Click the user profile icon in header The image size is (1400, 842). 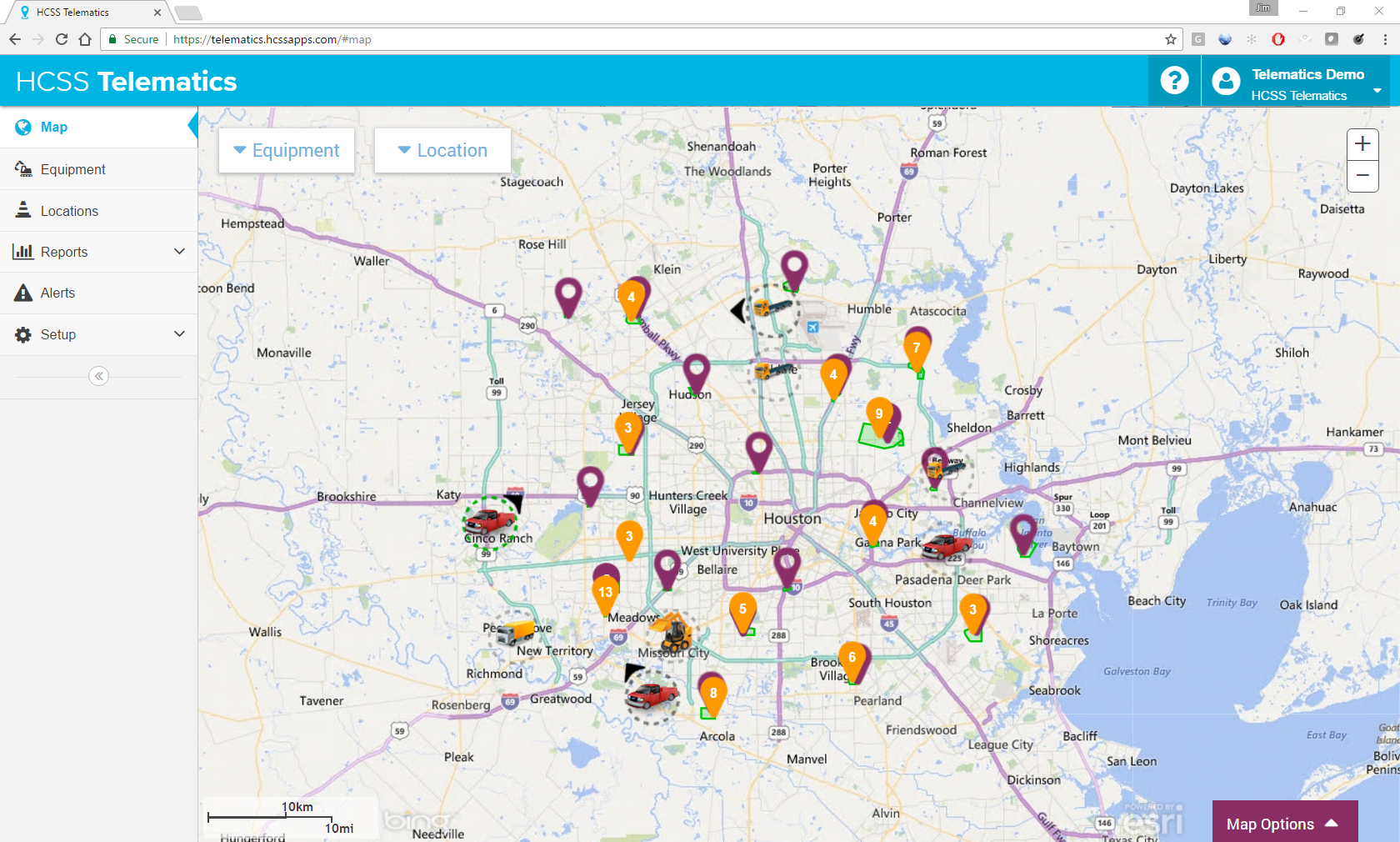click(x=1226, y=80)
